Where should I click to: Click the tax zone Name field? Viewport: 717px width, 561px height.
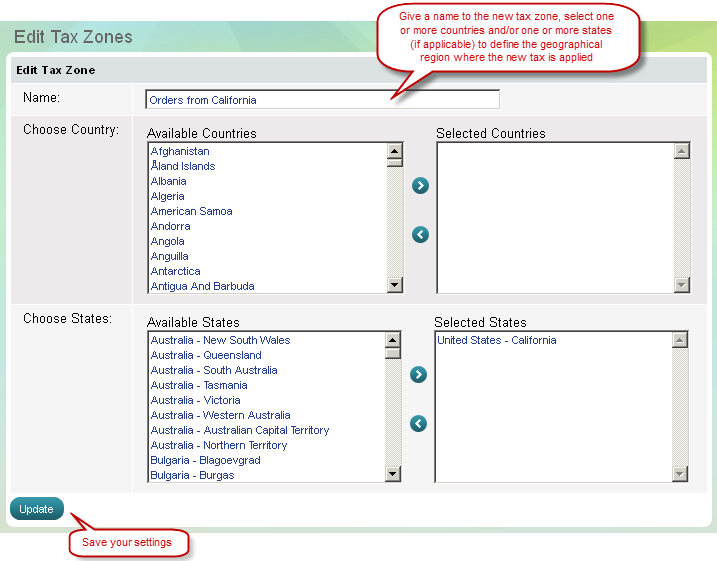pyautogui.click(x=322, y=100)
